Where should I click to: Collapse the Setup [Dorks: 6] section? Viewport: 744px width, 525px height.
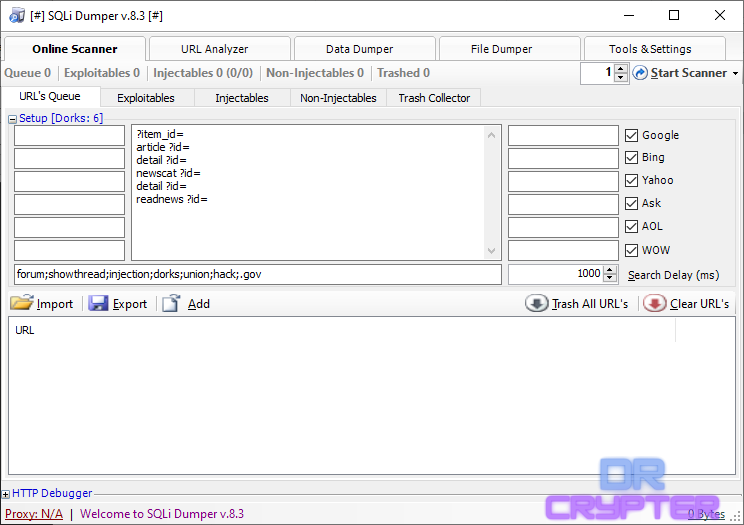tap(13, 119)
